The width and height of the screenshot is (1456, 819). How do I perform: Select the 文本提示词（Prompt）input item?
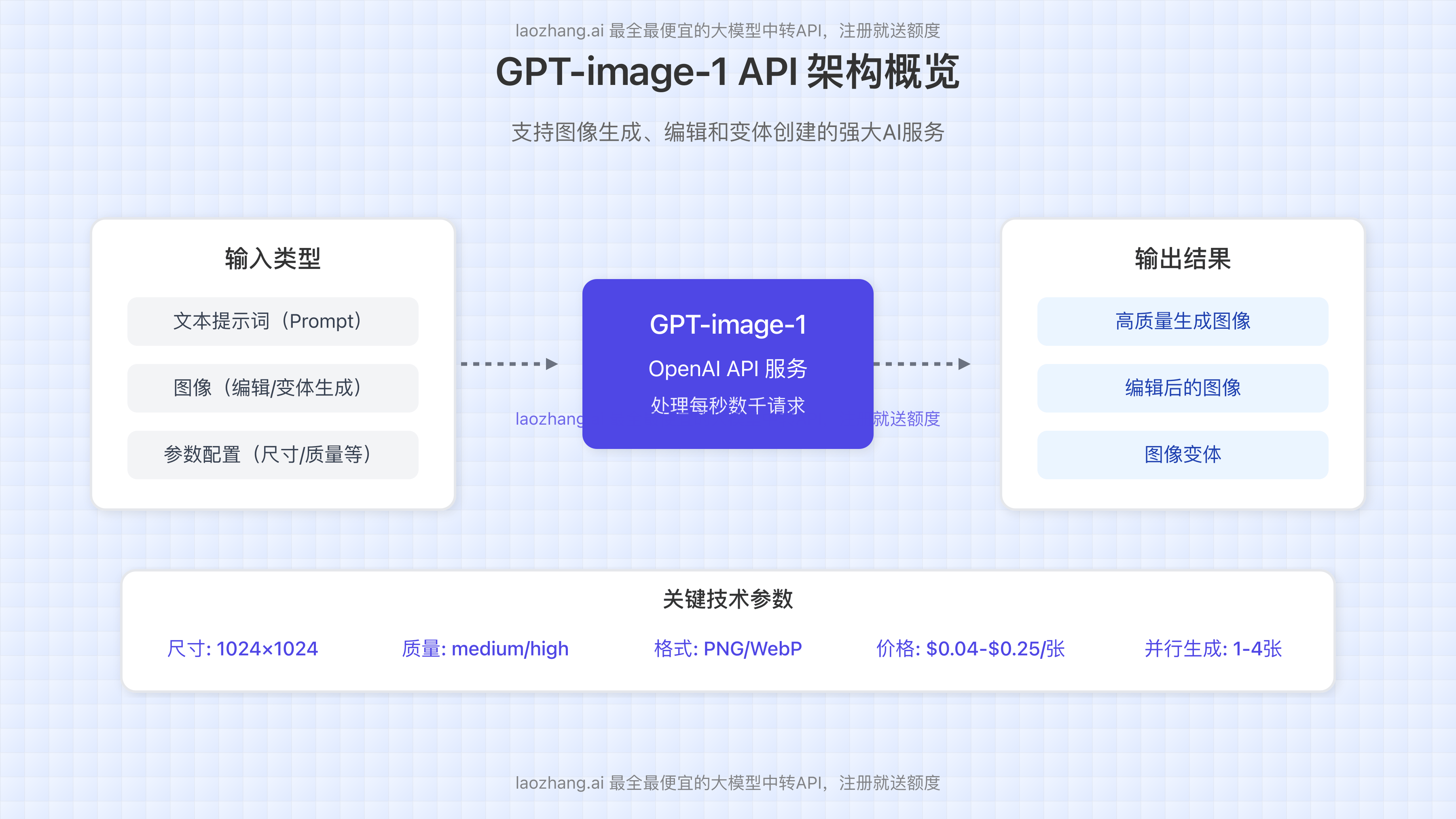(273, 321)
